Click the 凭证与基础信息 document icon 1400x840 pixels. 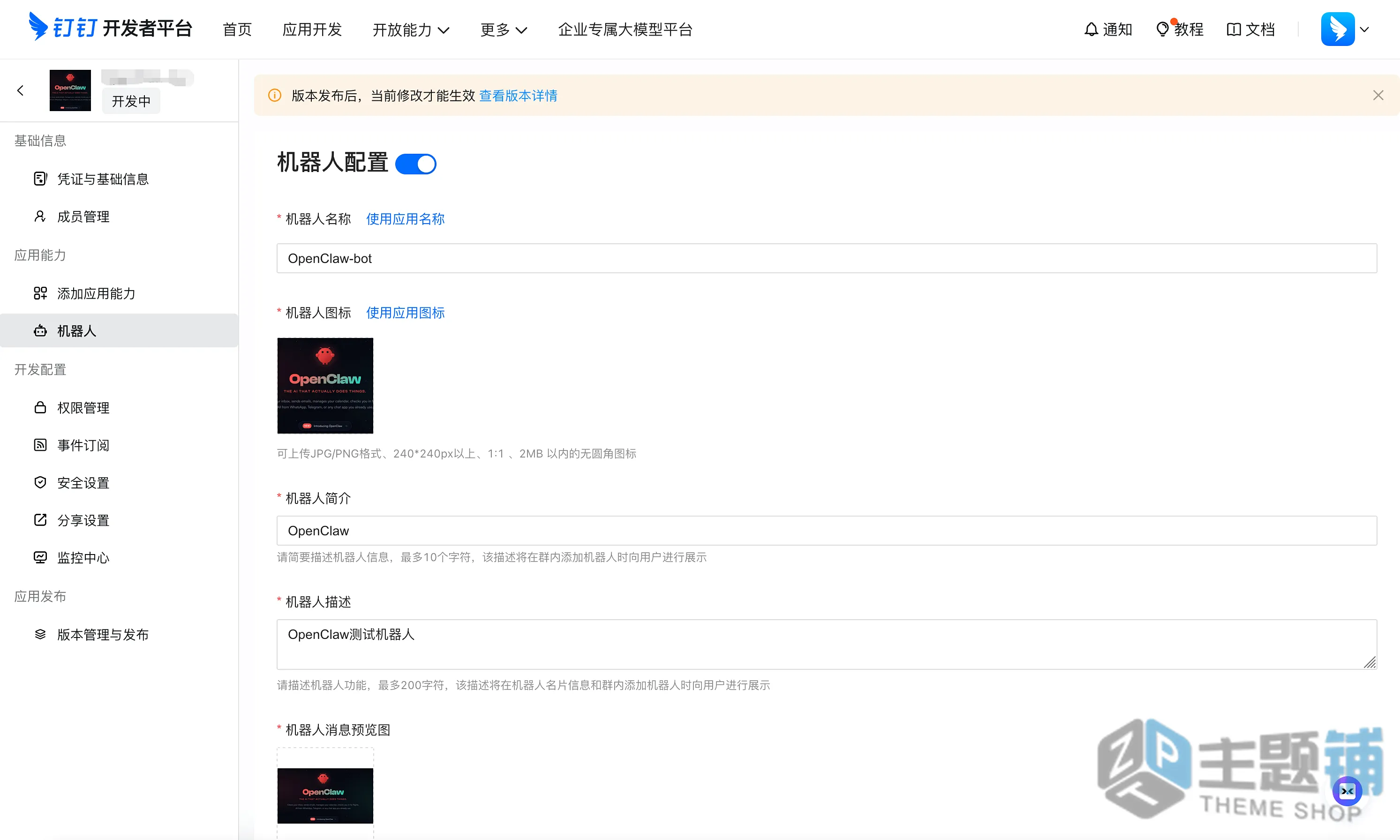[40, 179]
